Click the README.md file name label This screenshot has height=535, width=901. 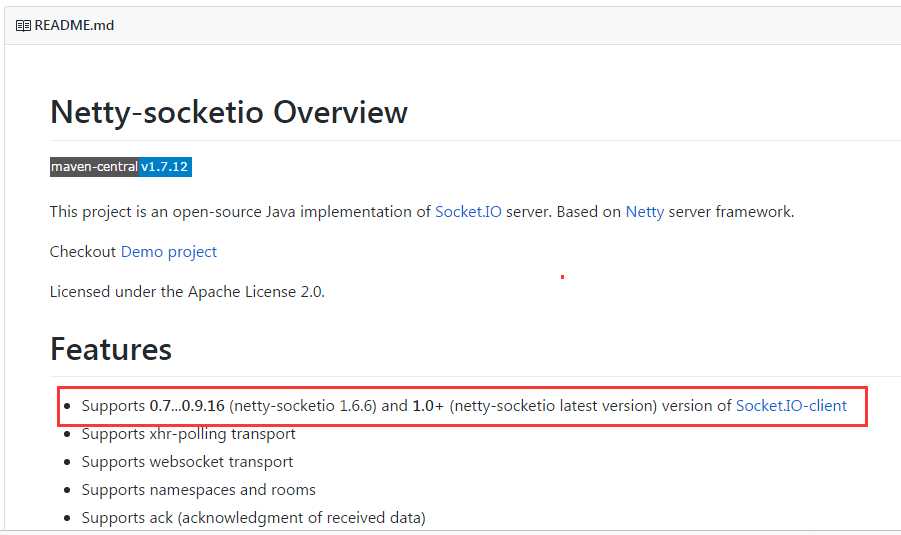[x=74, y=25]
